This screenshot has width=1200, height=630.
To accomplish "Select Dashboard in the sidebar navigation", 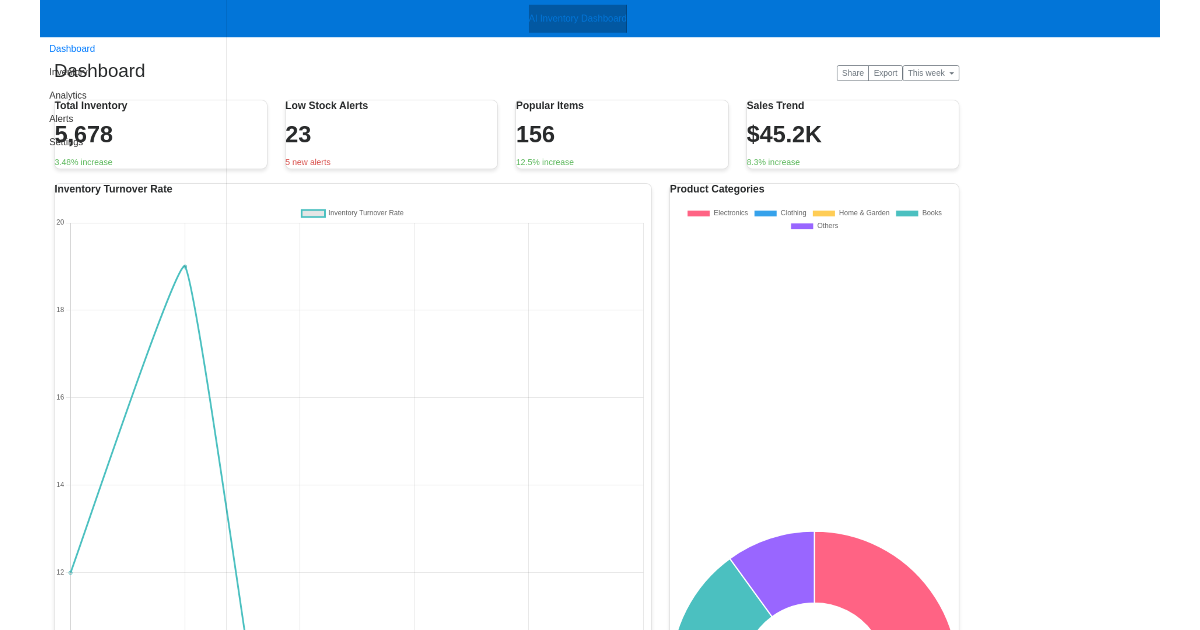I will 72,49.
